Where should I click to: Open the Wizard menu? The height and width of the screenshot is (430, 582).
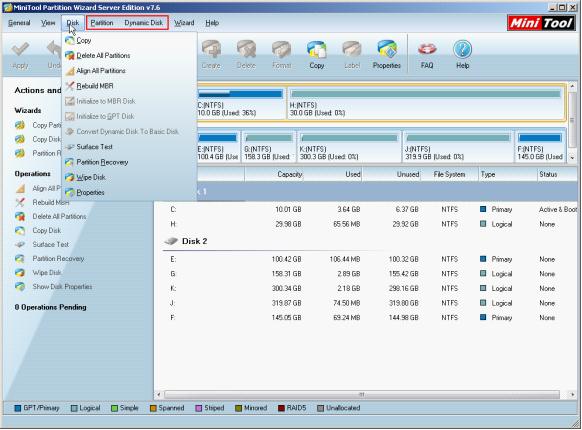point(184,23)
